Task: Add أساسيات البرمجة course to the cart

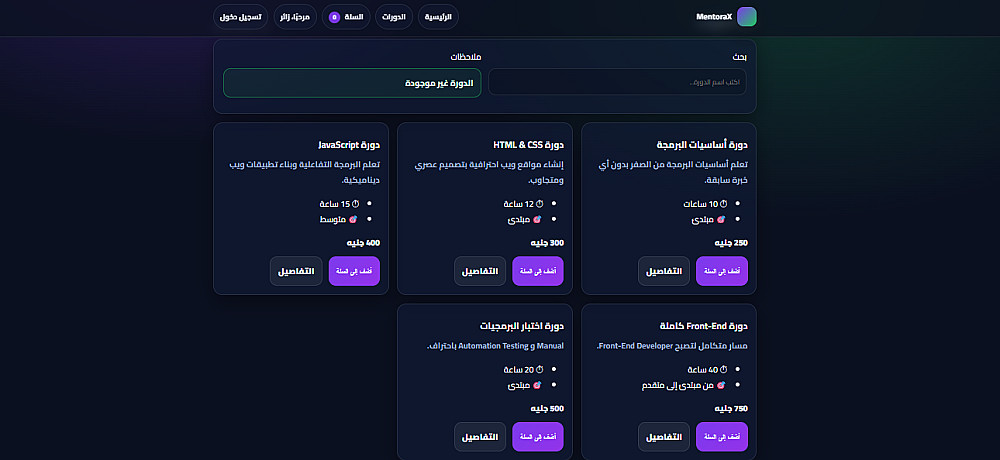Action: pyautogui.click(x=721, y=271)
